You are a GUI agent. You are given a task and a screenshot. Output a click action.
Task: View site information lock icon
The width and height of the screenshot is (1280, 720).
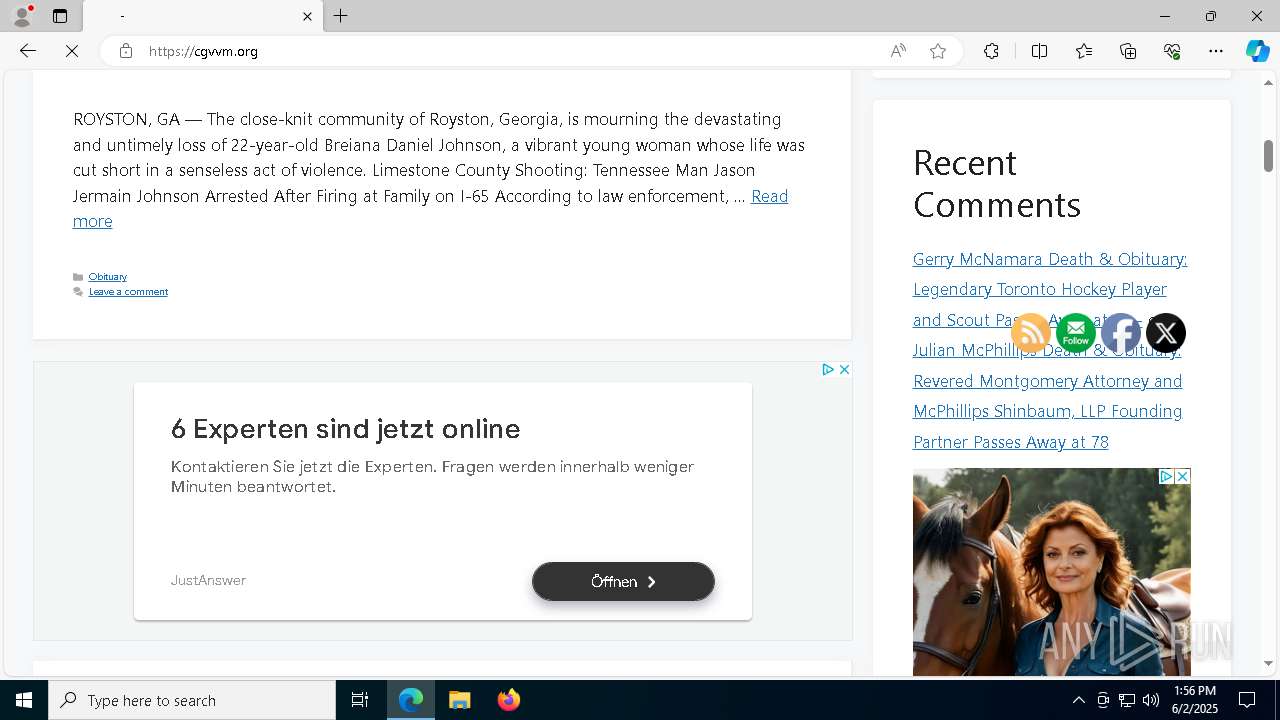pos(126,51)
